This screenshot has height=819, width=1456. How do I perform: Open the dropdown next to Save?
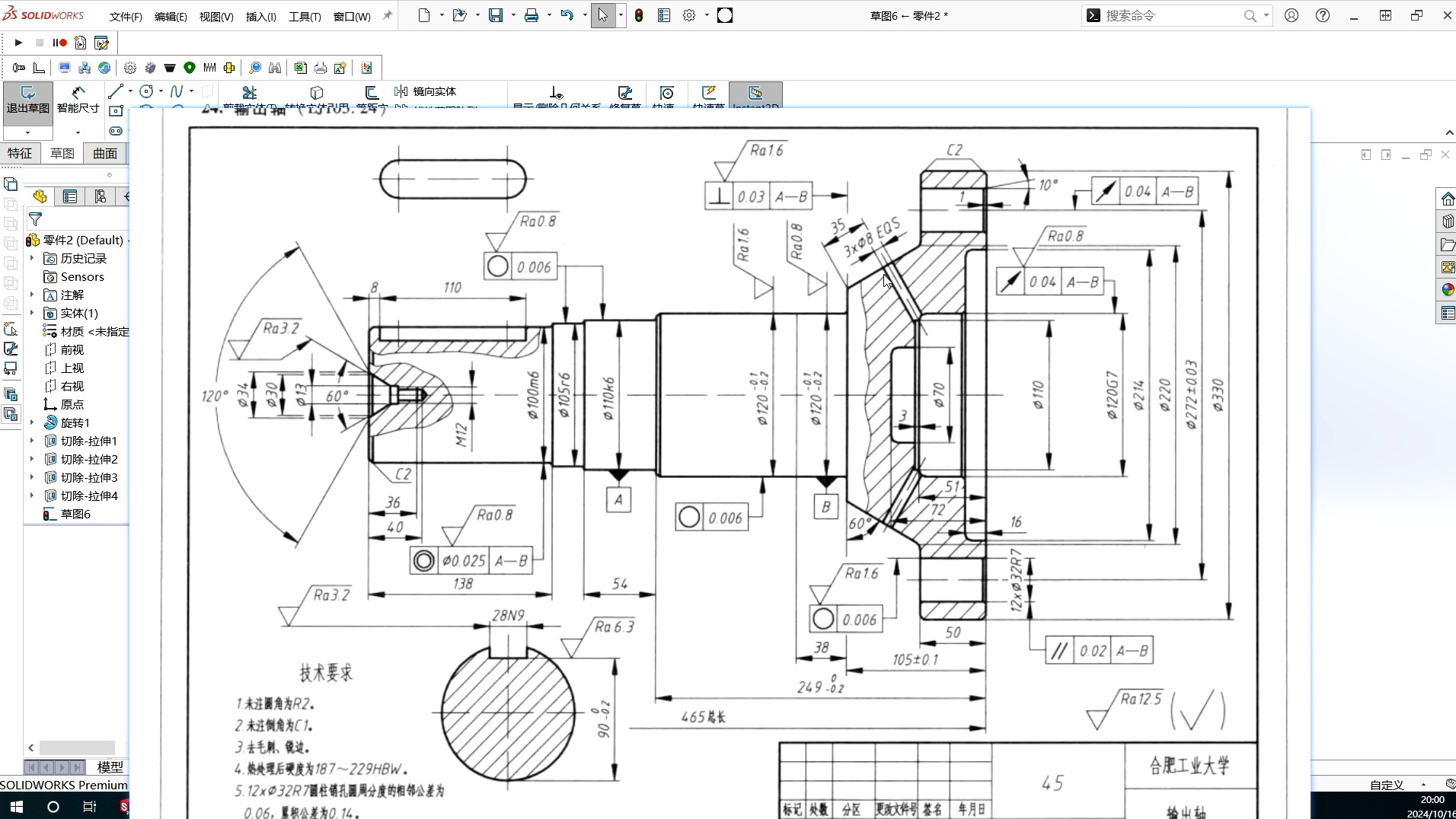tap(513, 15)
